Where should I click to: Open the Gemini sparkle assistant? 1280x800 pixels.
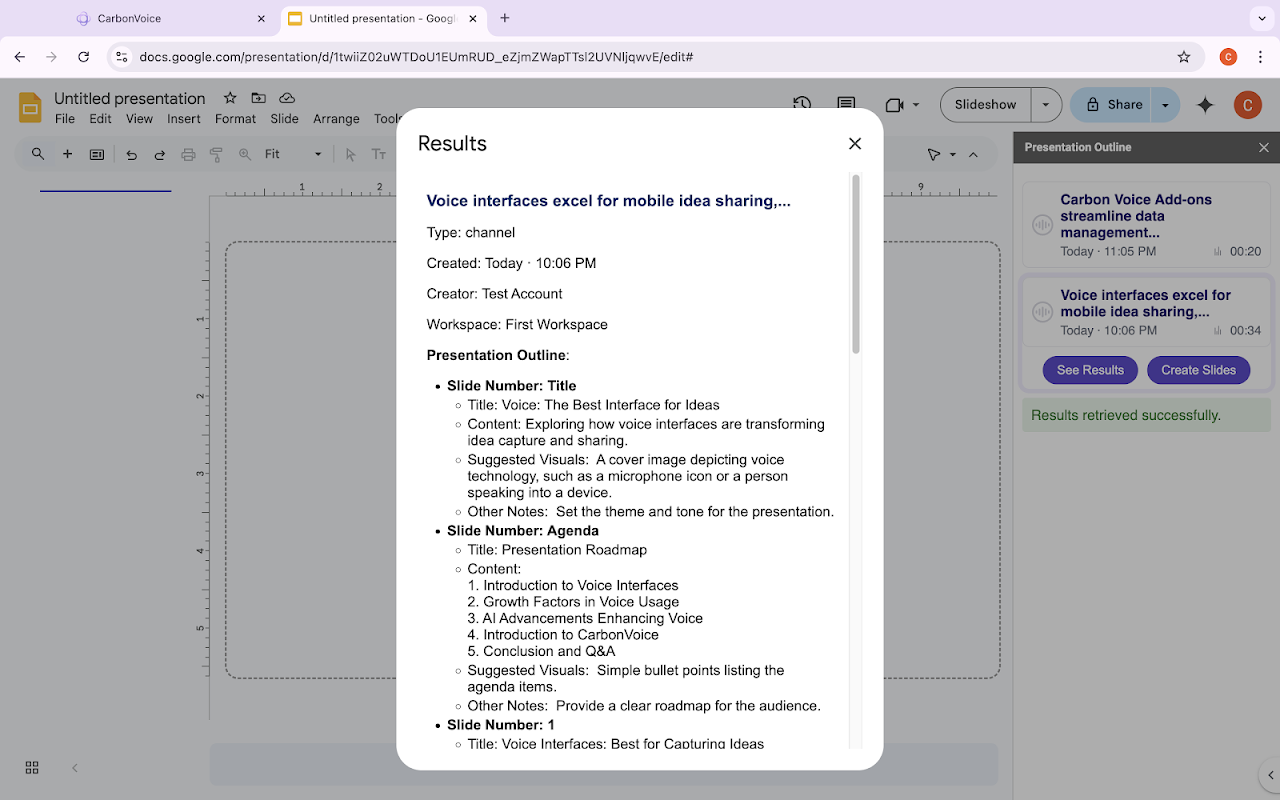click(x=1205, y=105)
